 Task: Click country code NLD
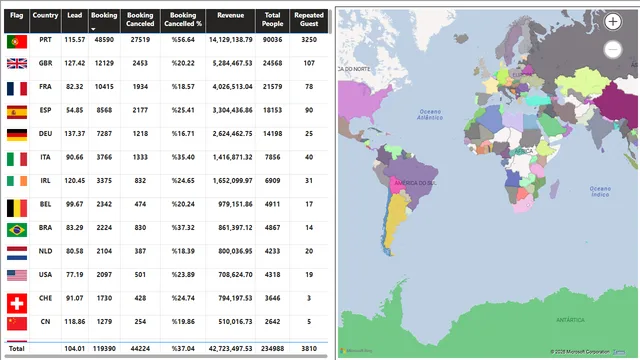(x=45, y=251)
